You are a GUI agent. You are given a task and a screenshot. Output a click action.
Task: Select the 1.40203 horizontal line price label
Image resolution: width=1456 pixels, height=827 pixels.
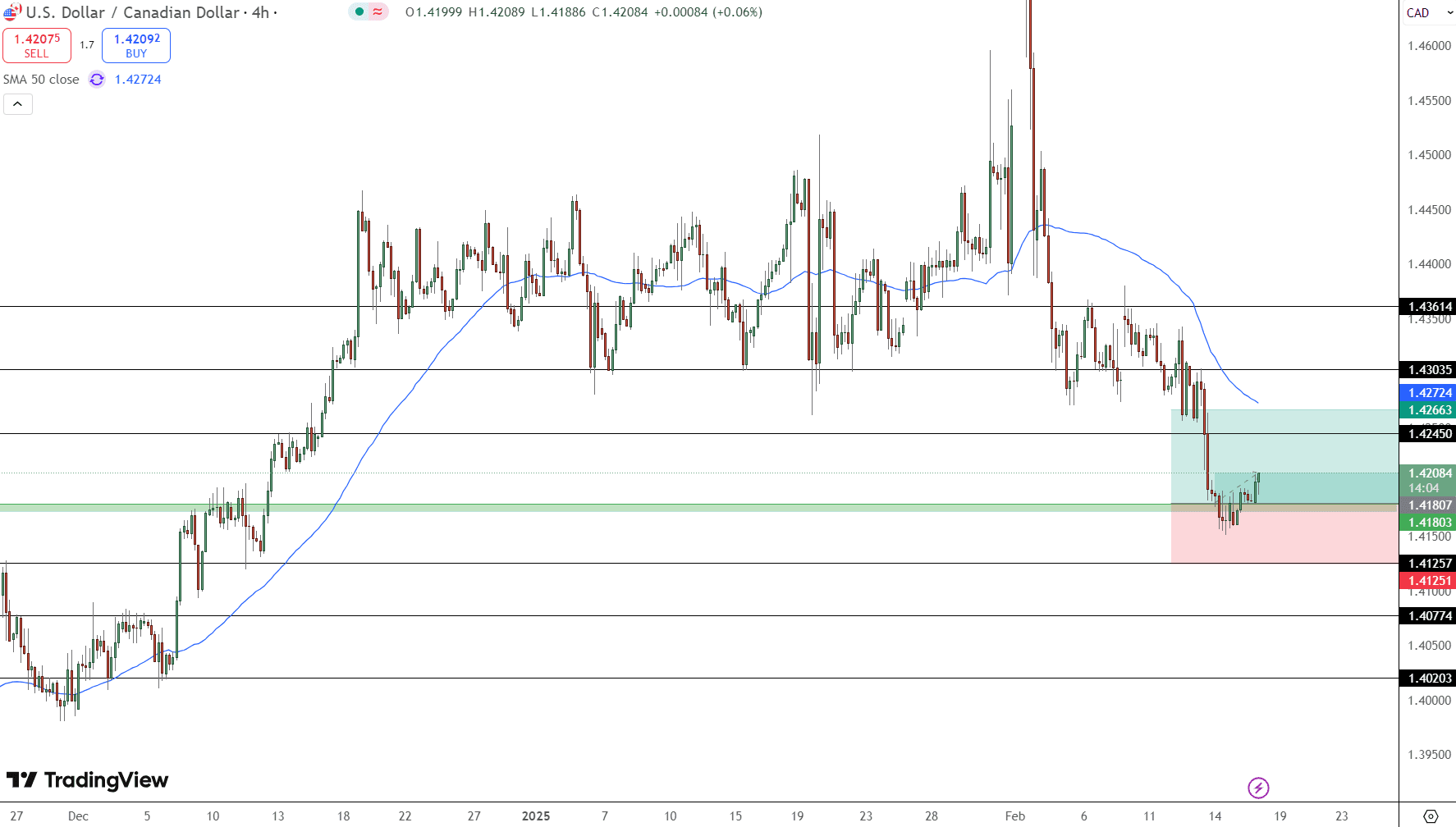point(1428,679)
